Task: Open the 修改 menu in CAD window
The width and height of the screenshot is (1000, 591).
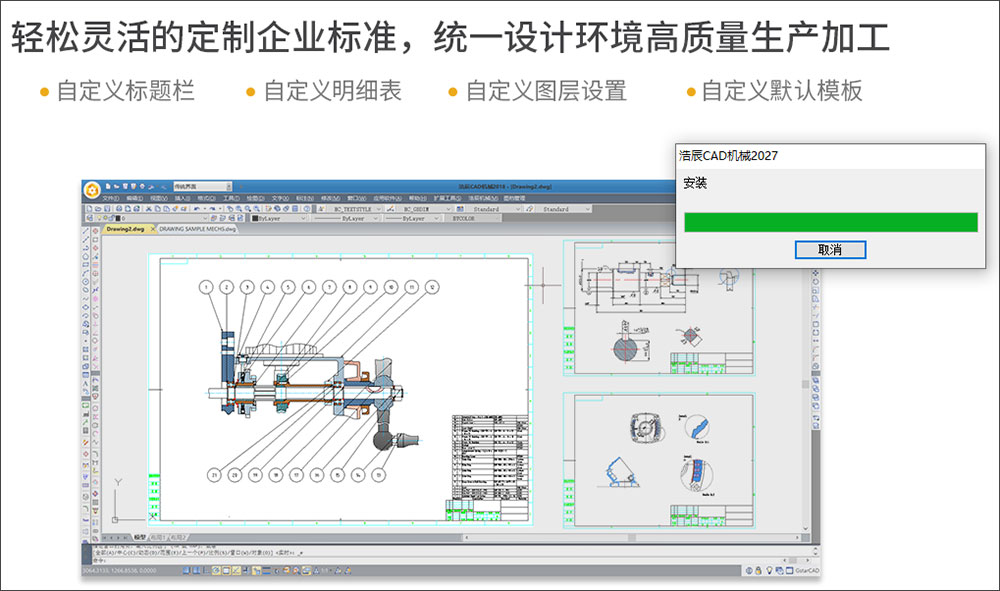Action: pyautogui.click(x=330, y=198)
